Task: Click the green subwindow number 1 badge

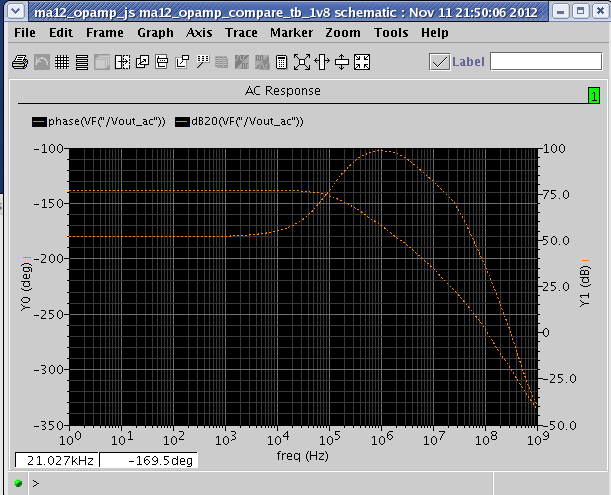Action: (594, 96)
